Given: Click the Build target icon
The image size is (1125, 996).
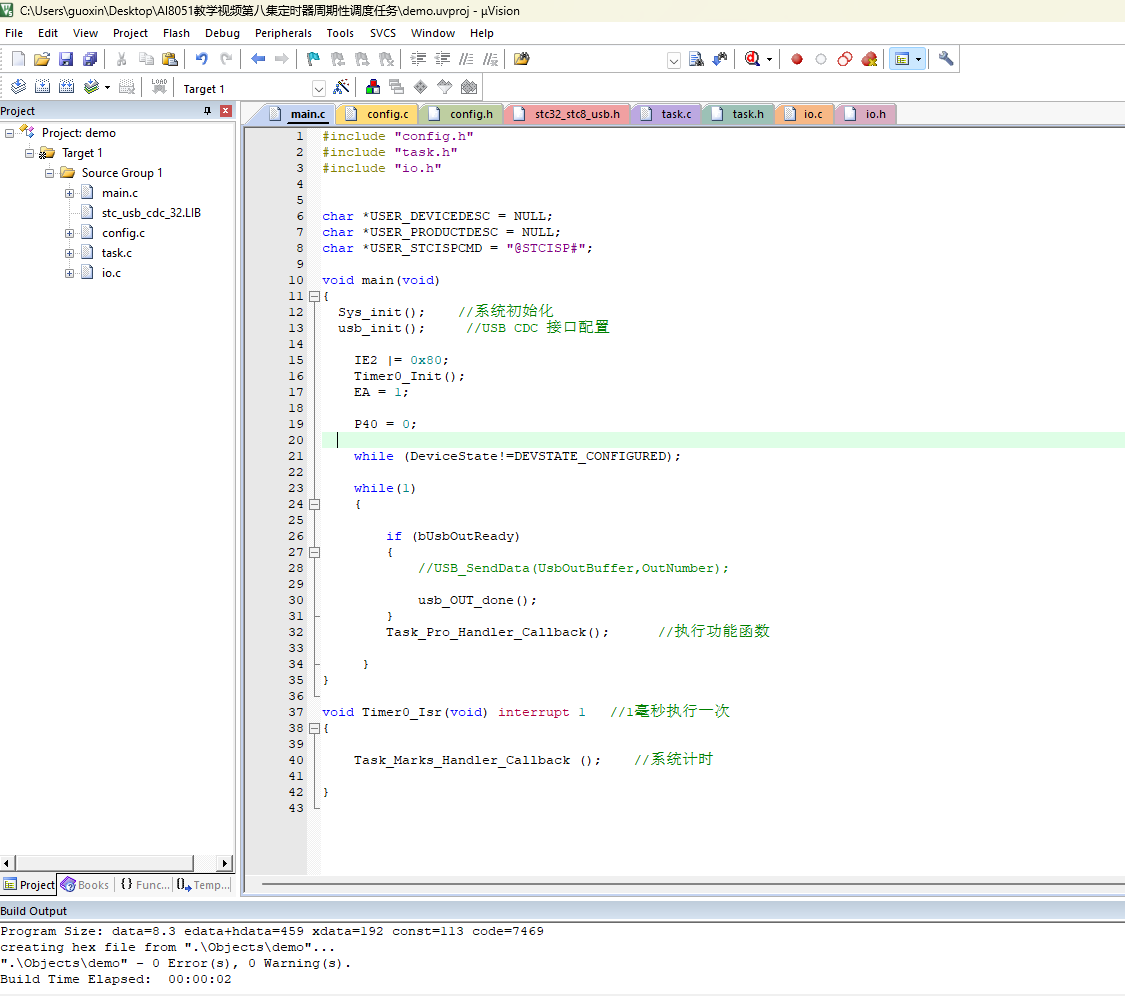Looking at the screenshot, I should click(x=42, y=87).
